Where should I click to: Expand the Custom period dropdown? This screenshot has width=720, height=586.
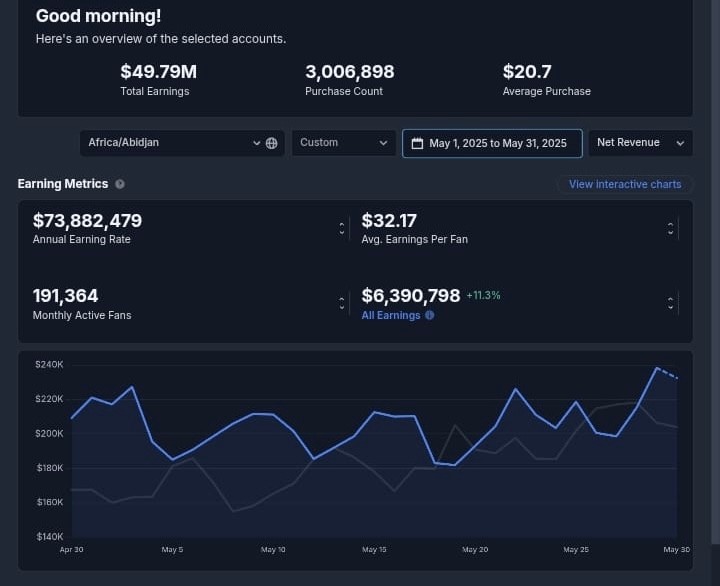(x=343, y=143)
